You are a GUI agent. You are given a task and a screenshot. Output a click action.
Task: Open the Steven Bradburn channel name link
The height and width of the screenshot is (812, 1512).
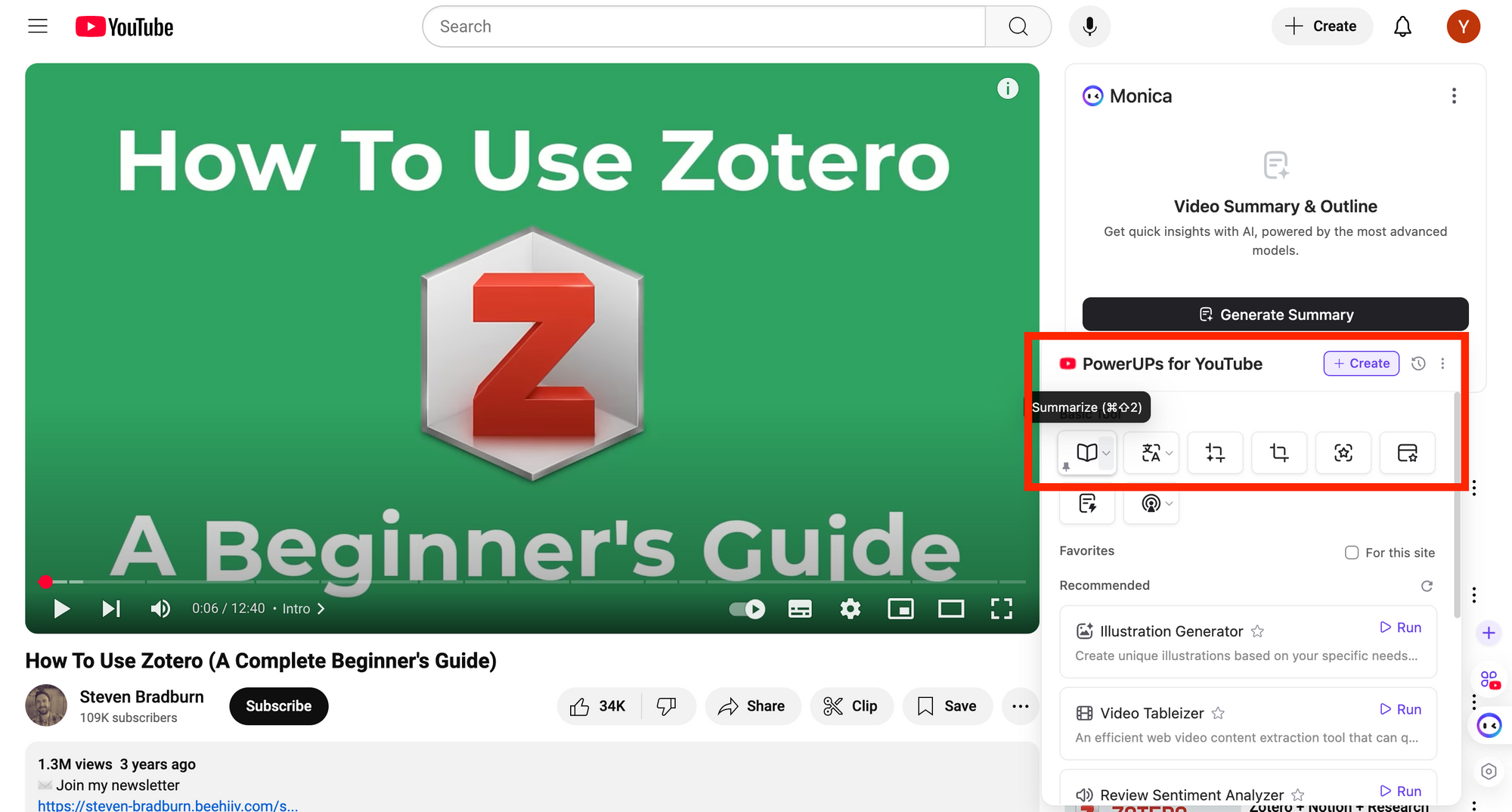pos(141,696)
